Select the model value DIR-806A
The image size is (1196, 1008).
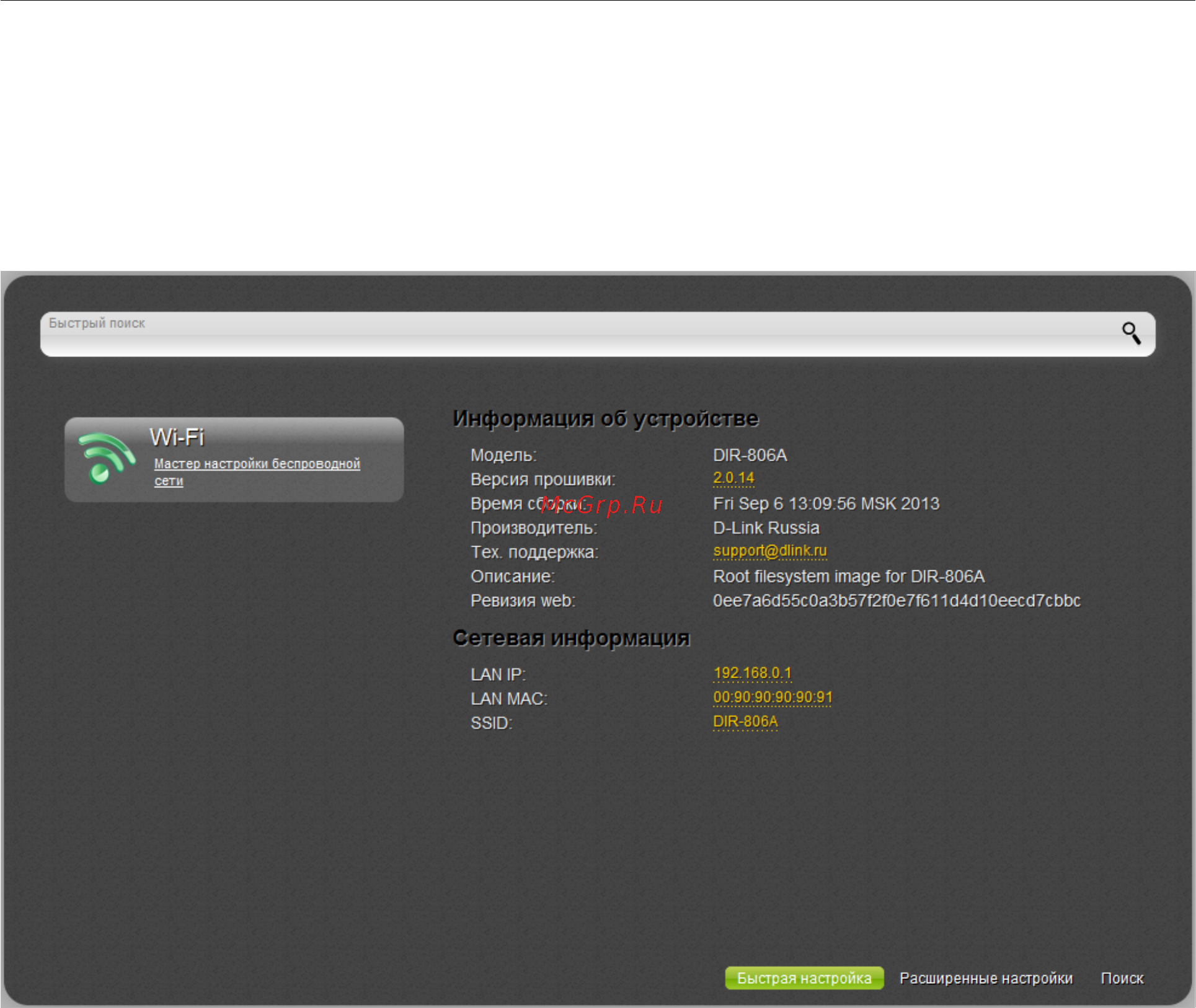coord(750,455)
